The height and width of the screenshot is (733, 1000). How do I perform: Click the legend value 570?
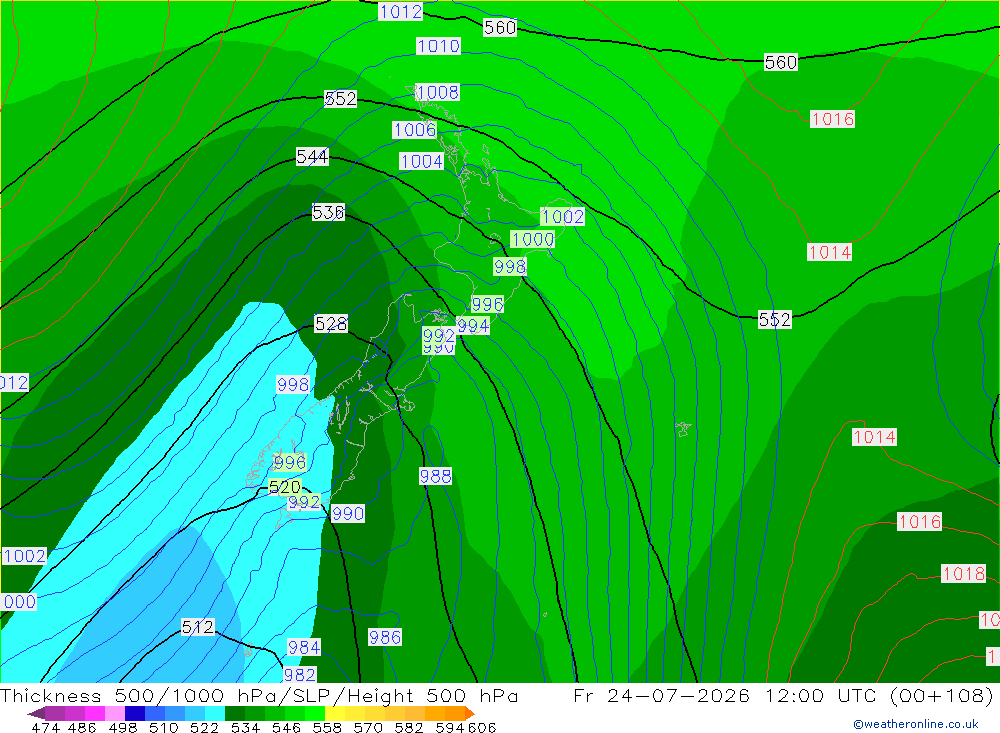368,727
